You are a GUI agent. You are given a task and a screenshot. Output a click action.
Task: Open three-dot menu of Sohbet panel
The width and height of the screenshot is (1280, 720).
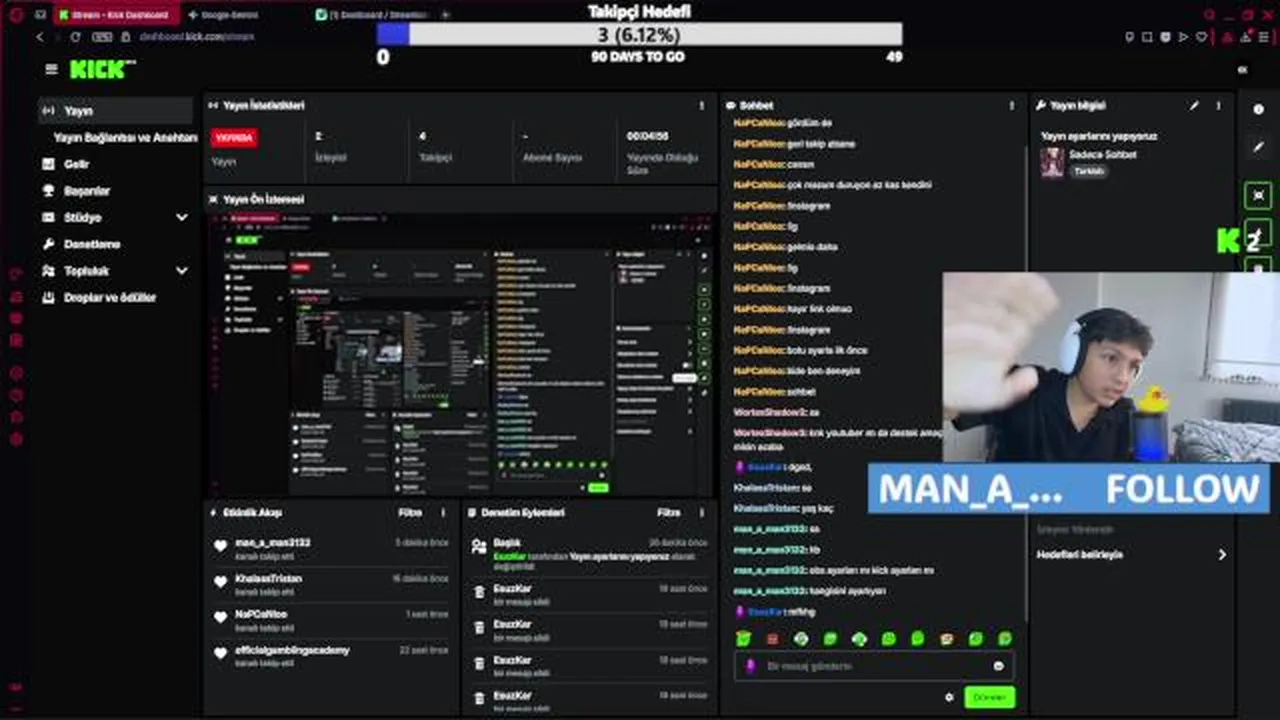(1011, 105)
